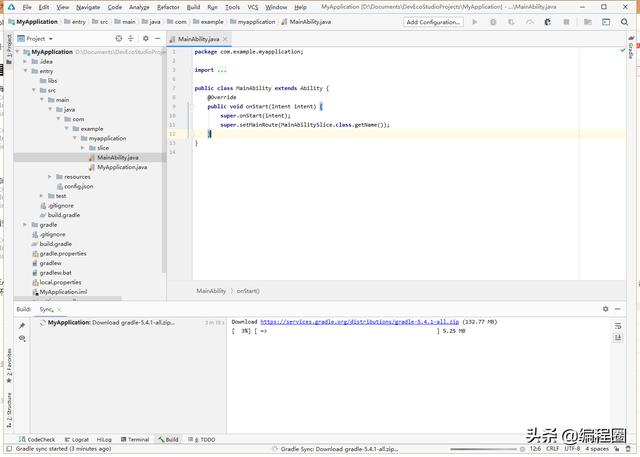640x457 pixels.
Task: Click the profiler gauge icon in toolbar
Action: click(x=530, y=22)
